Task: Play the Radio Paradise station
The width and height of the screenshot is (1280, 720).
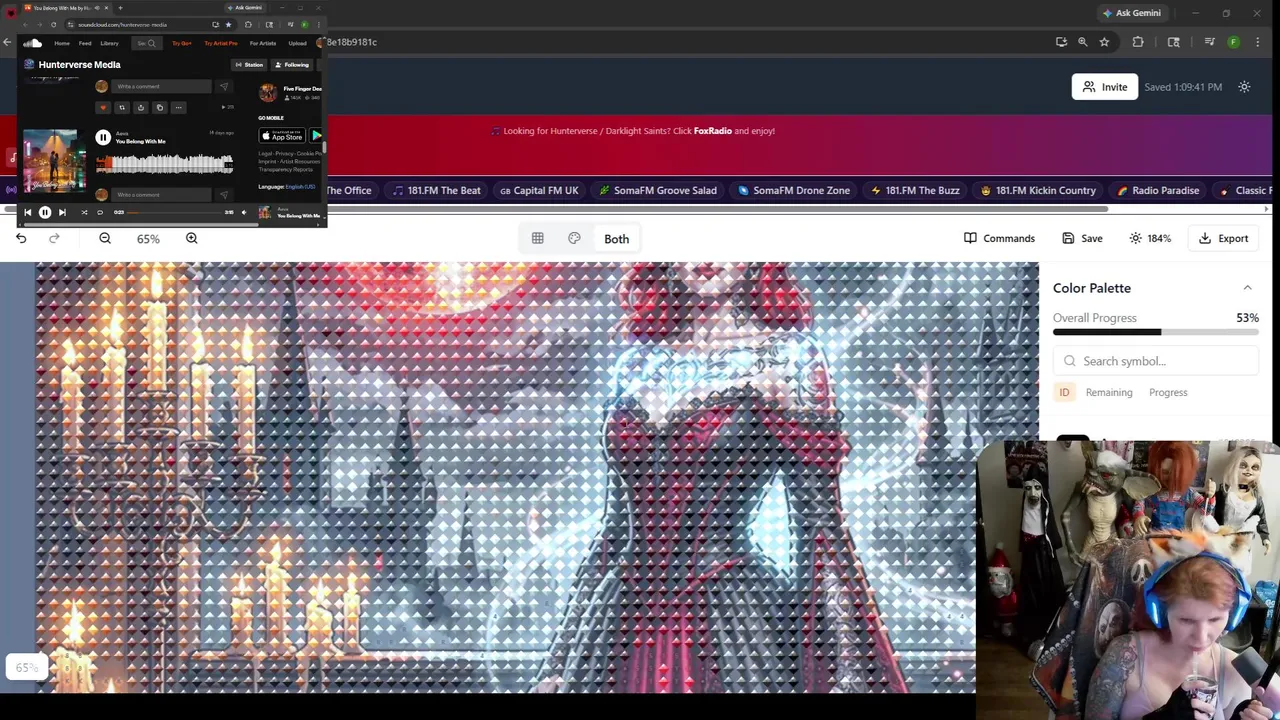Action: pos(1158,190)
